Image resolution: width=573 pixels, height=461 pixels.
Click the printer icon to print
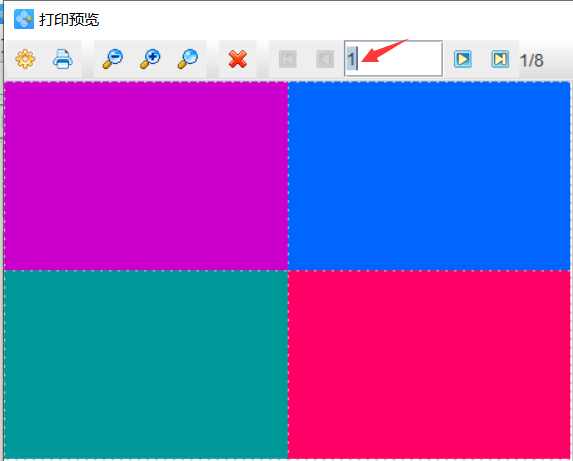coord(63,59)
